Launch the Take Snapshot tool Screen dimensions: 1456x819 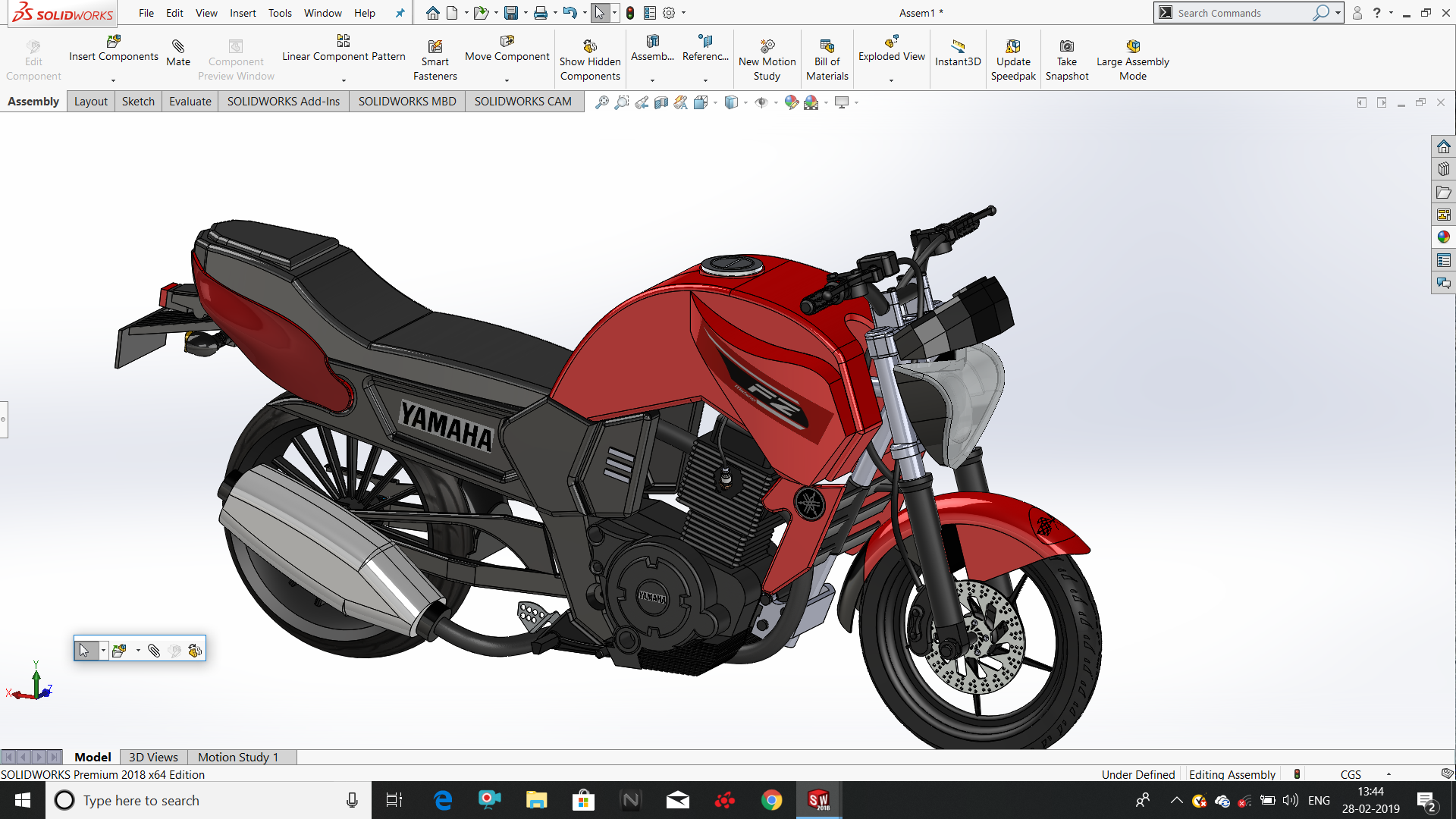[x=1067, y=57]
